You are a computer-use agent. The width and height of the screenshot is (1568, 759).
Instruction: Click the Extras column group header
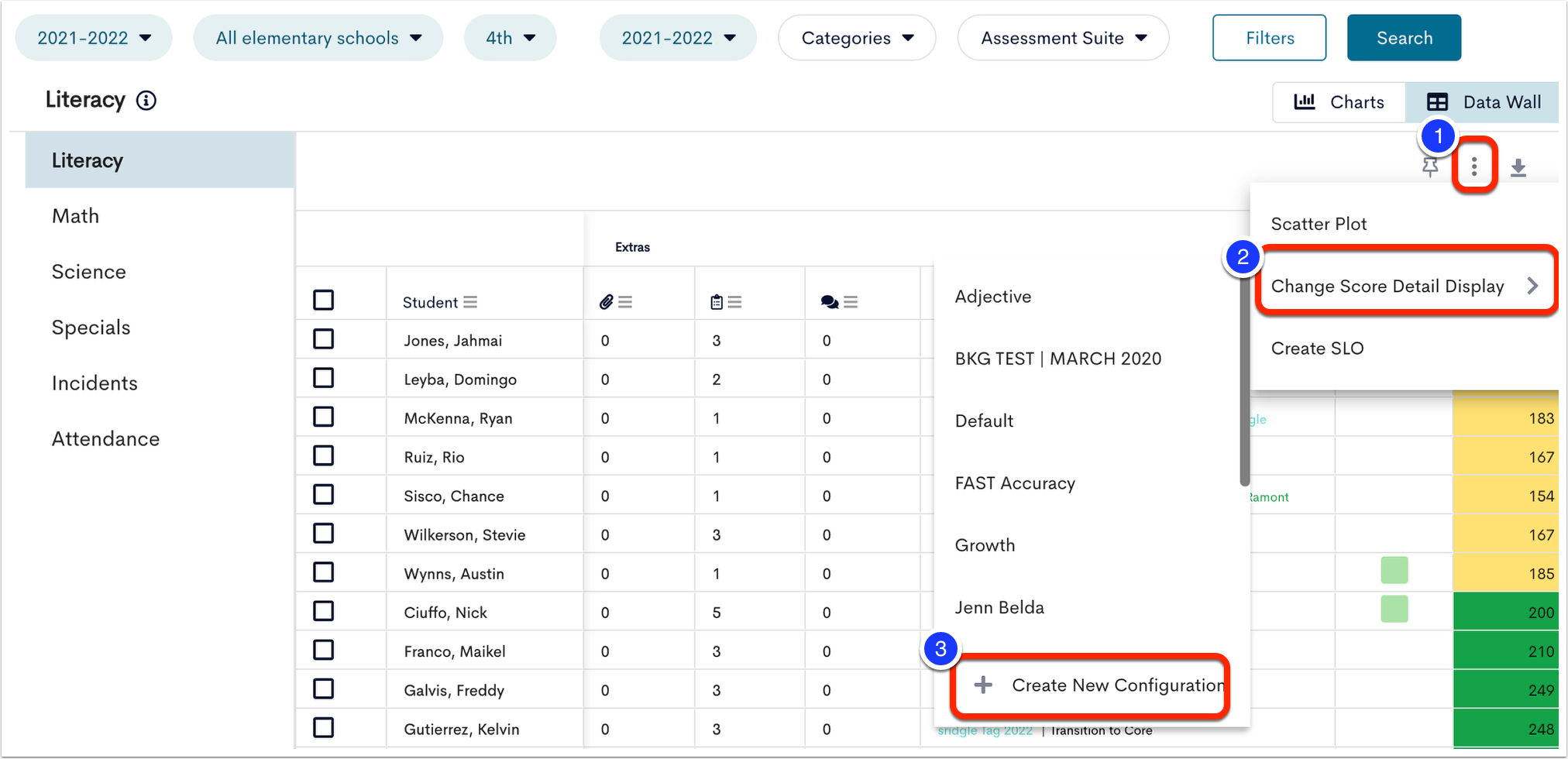[x=632, y=247]
